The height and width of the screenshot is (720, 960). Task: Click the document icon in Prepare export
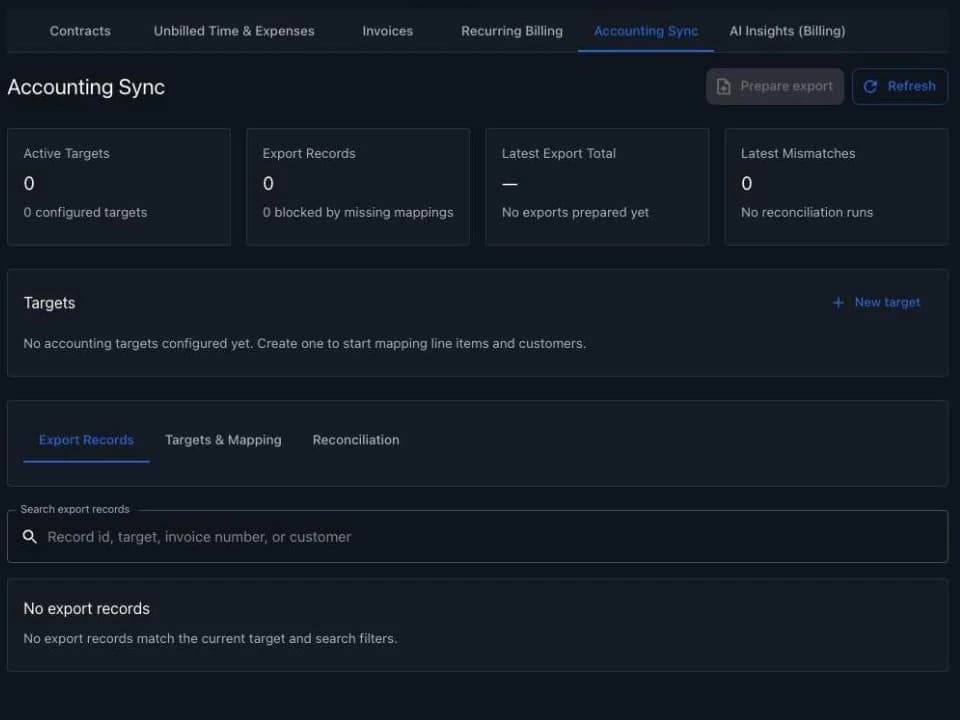click(724, 86)
